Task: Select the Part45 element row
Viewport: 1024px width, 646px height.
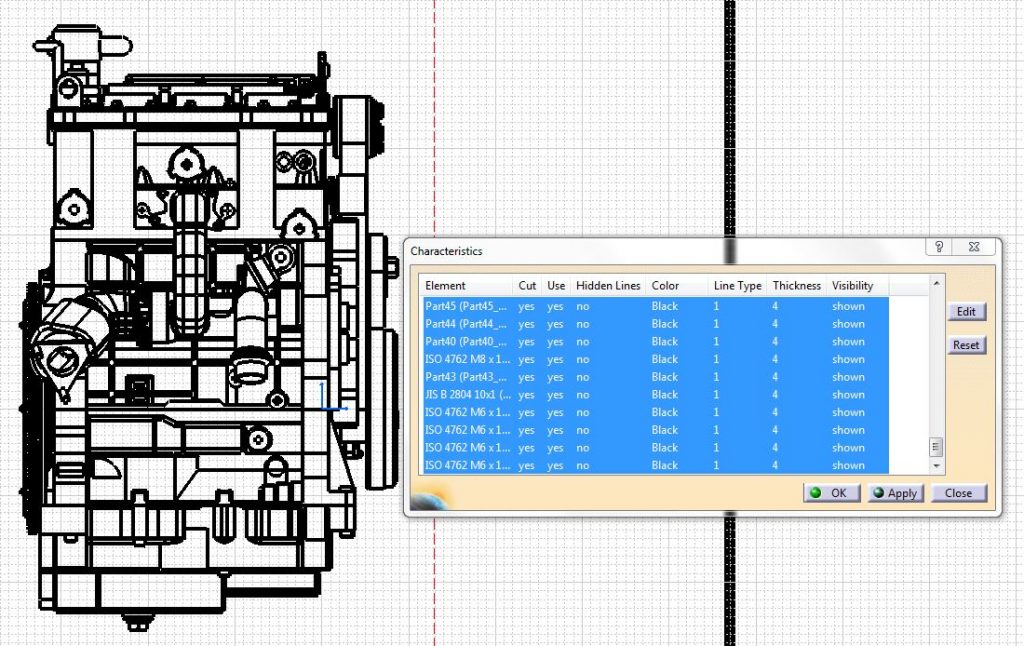Action: point(465,305)
